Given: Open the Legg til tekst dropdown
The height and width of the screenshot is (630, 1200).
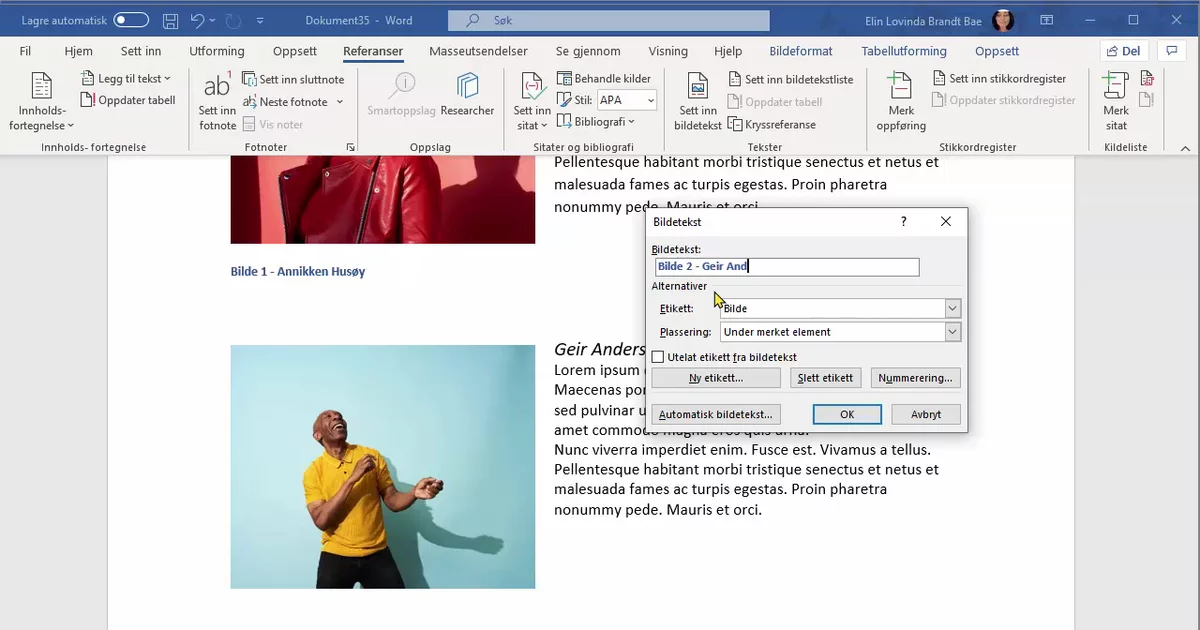Looking at the screenshot, I should point(126,78).
